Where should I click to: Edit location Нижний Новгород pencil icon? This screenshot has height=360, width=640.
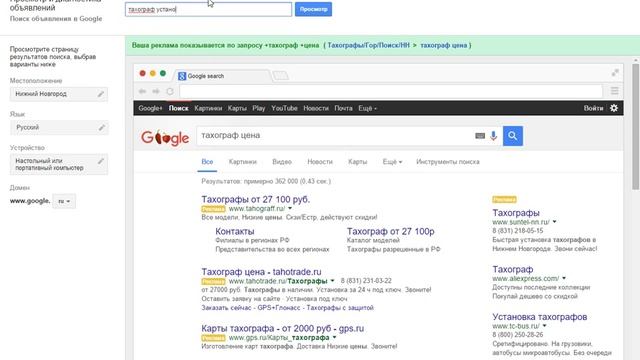point(101,94)
